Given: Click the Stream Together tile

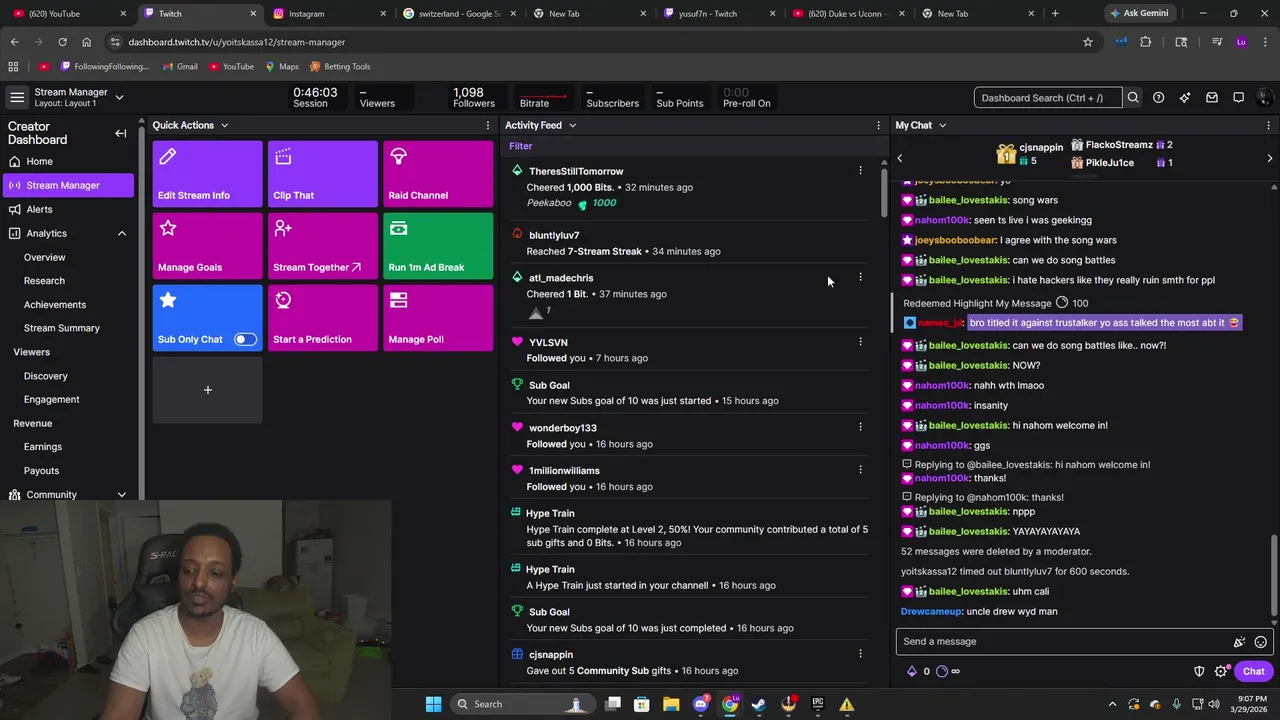Looking at the screenshot, I should coord(323,246).
